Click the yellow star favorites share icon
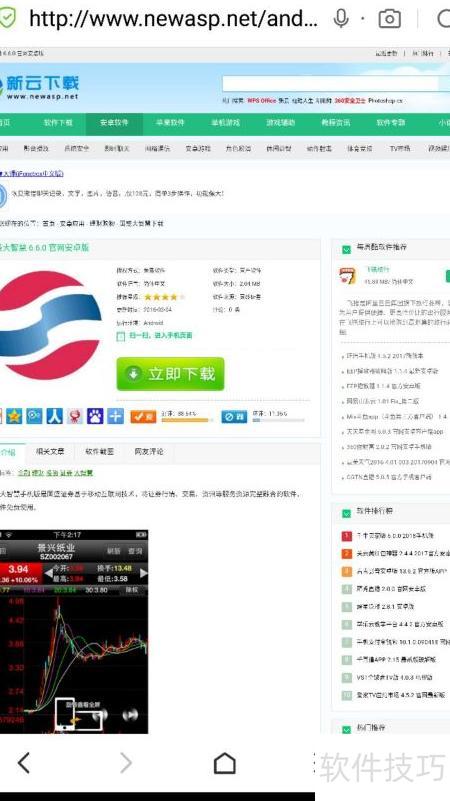450x801 pixels. [14, 416]
